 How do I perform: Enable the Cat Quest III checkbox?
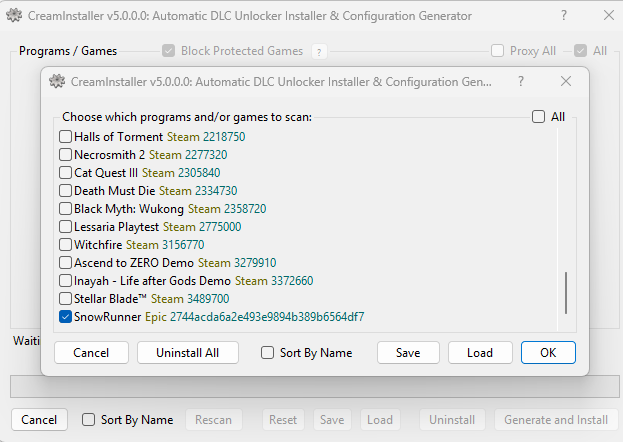pyautogui.click(x=65, y=173)
